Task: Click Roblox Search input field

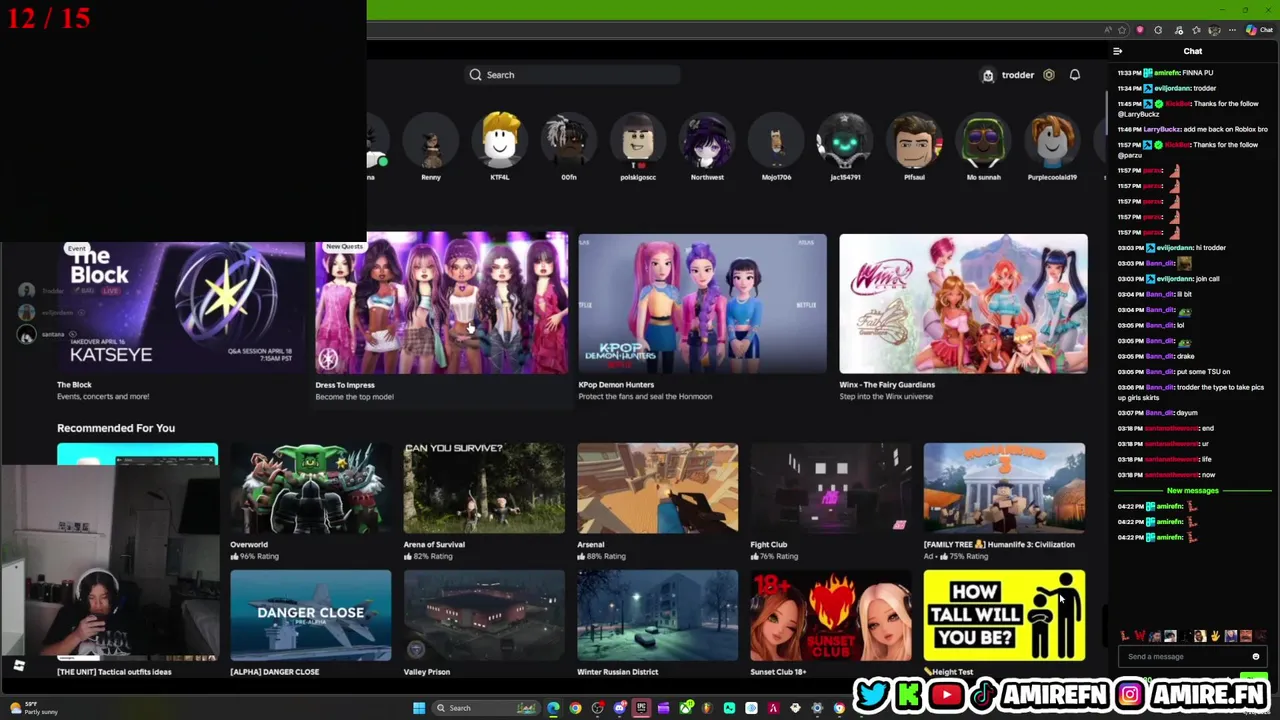Action: (x=572, y=75)
